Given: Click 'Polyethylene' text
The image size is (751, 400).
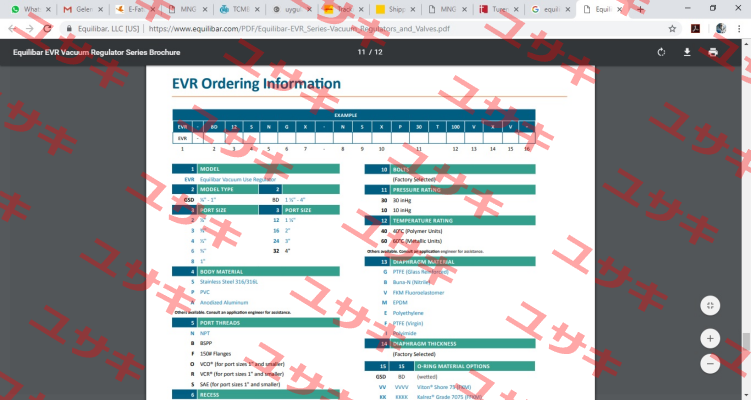Looking at the screenshot, I should click(408, 313).
